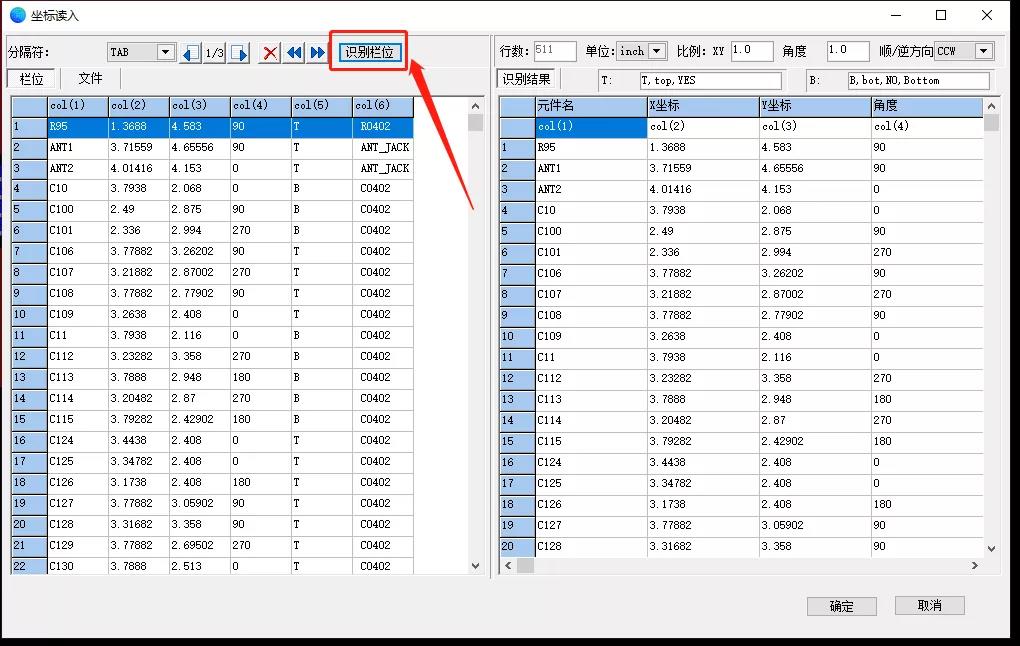1020x646 pixels.
Task: Click the next page icon beside 1/3
Action: (x=239, y=53)
